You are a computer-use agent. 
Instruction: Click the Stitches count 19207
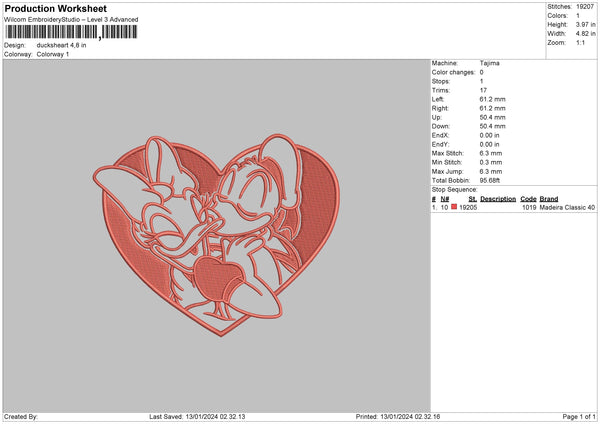coord(586,6)
